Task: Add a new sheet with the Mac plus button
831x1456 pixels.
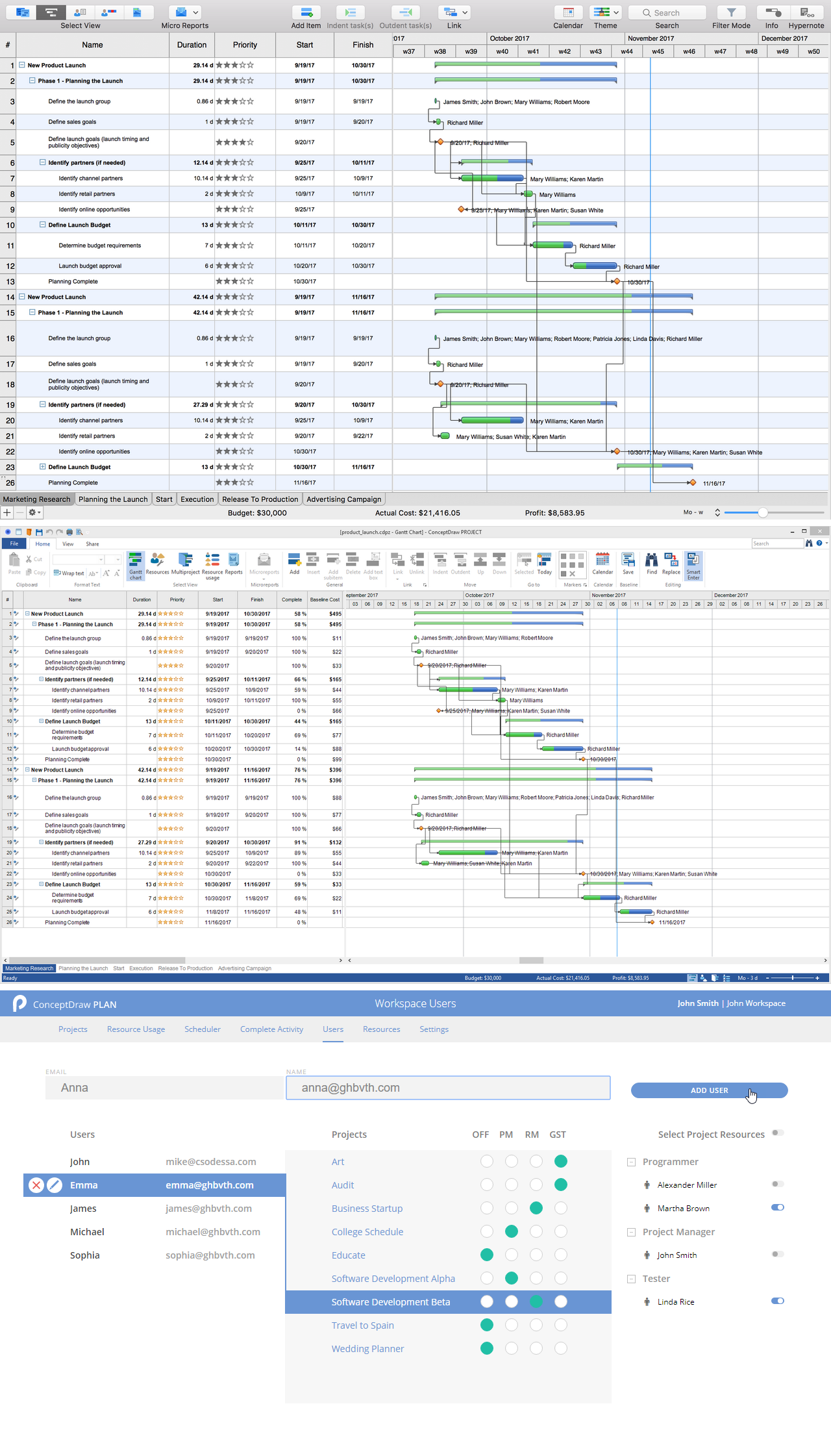Action: [x=7, y=512]
